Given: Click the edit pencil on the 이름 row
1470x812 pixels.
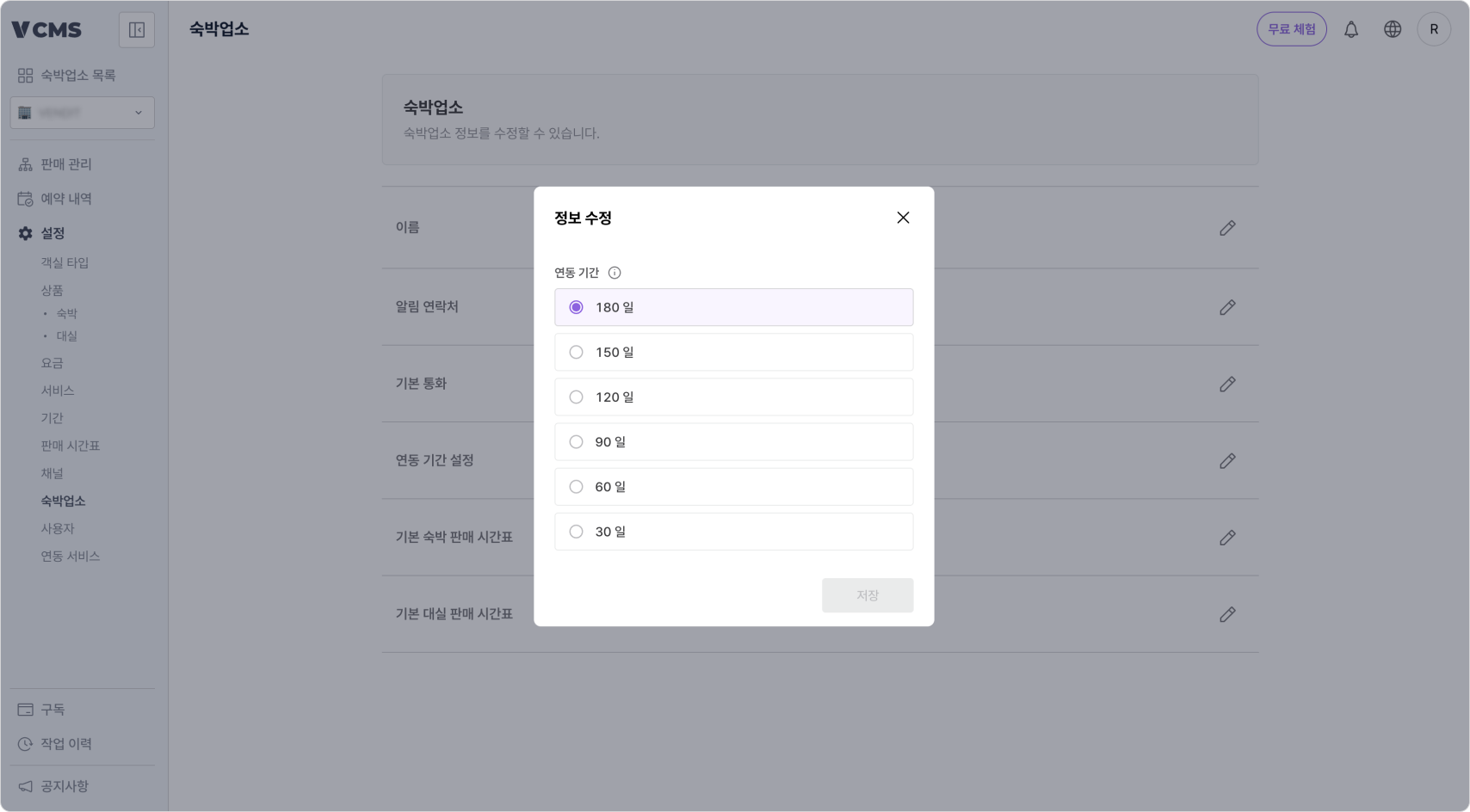Looking at the screenshot, I should [x=1227, y=228].
